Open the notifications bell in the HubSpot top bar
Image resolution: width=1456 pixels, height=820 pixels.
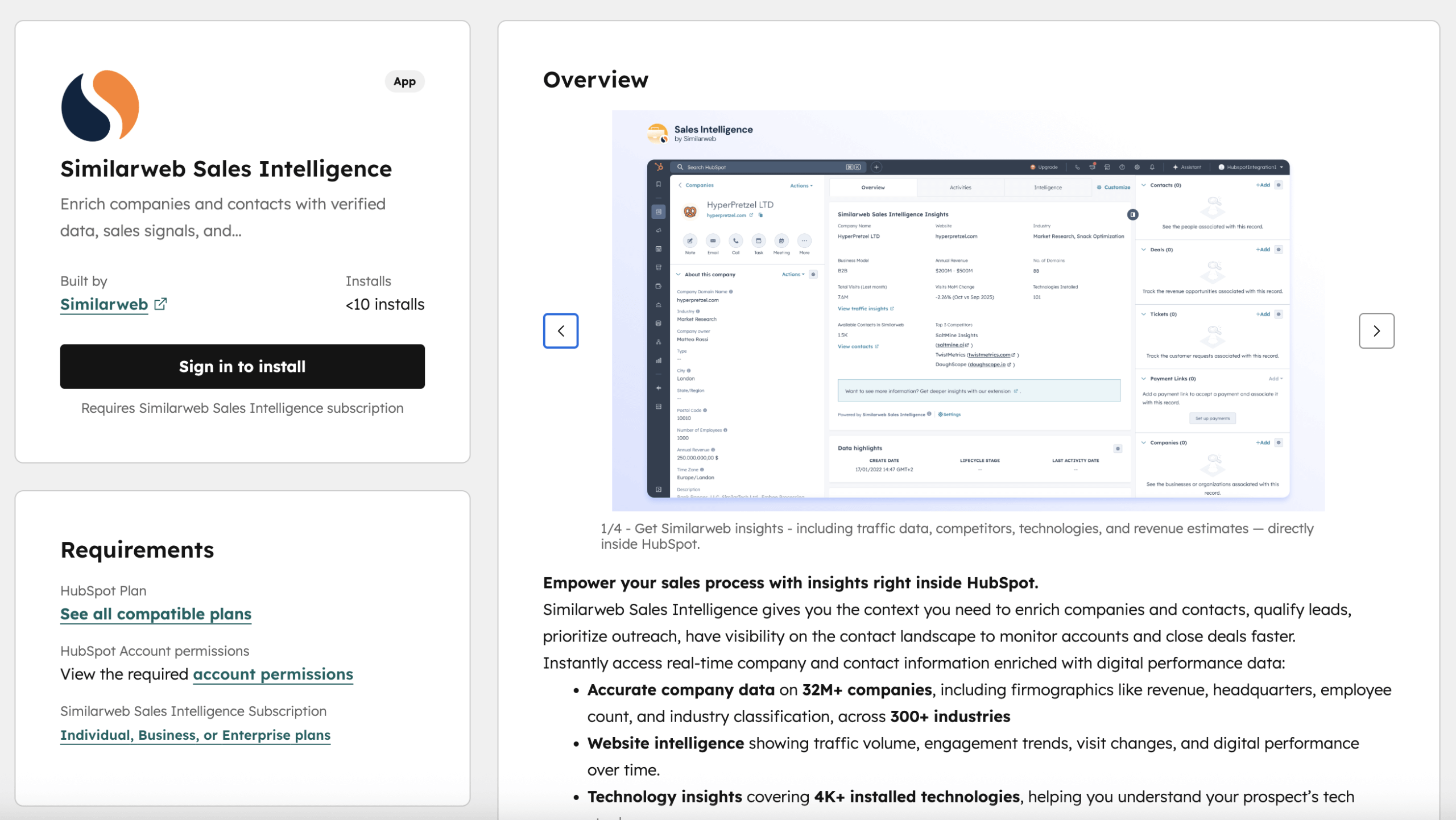(x=1152, y=167)
